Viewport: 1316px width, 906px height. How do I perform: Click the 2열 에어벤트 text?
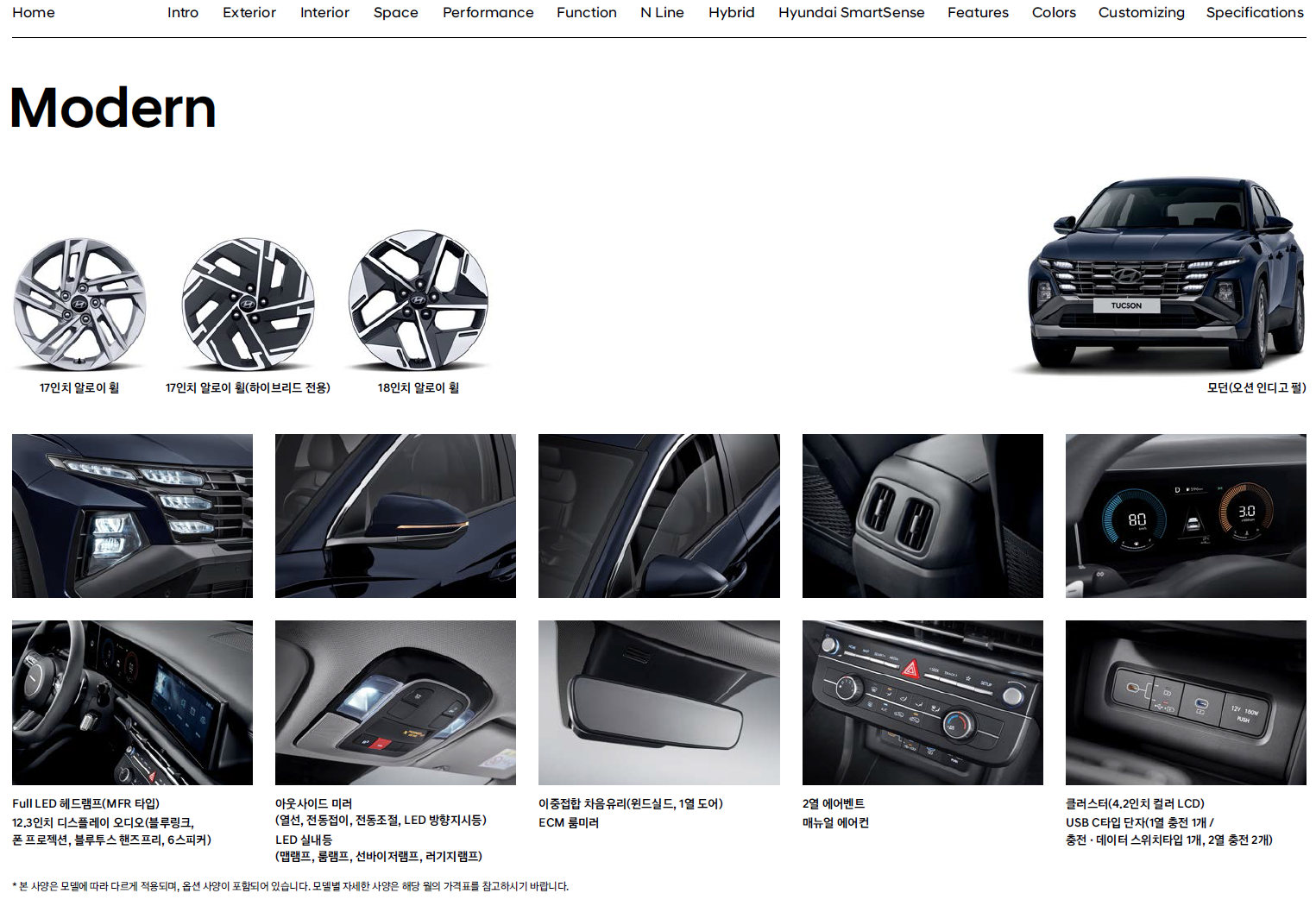pos(834,804)
